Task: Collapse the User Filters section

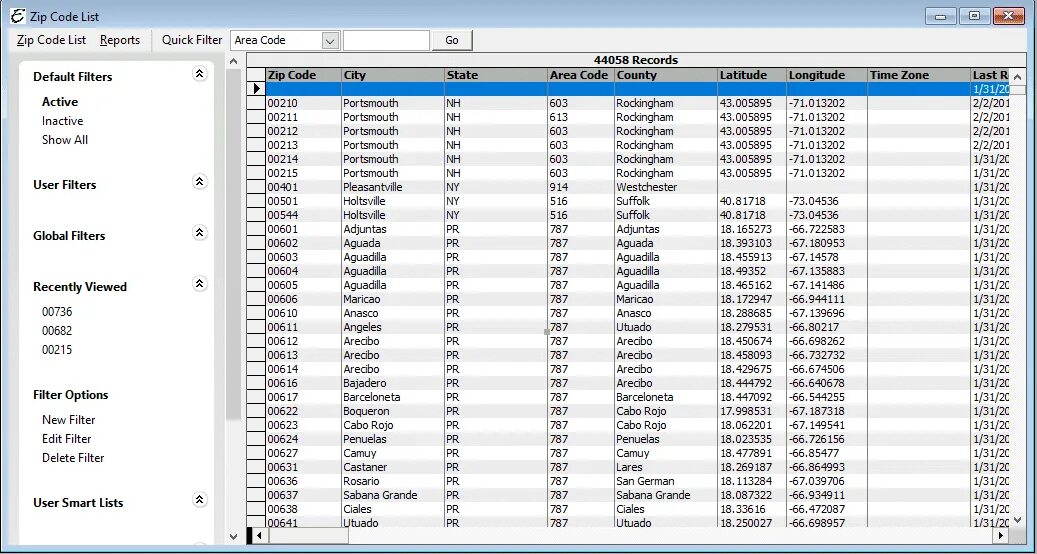Action: (x=200, y=182)
